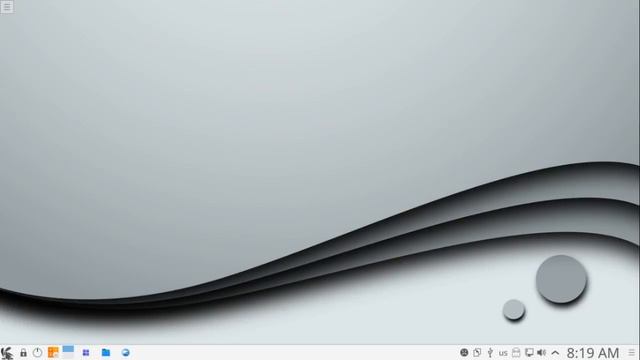The width and height of the screenshot is (640, 360).
Task: Click the virtual desktop pager
Action: click(68, 352)
